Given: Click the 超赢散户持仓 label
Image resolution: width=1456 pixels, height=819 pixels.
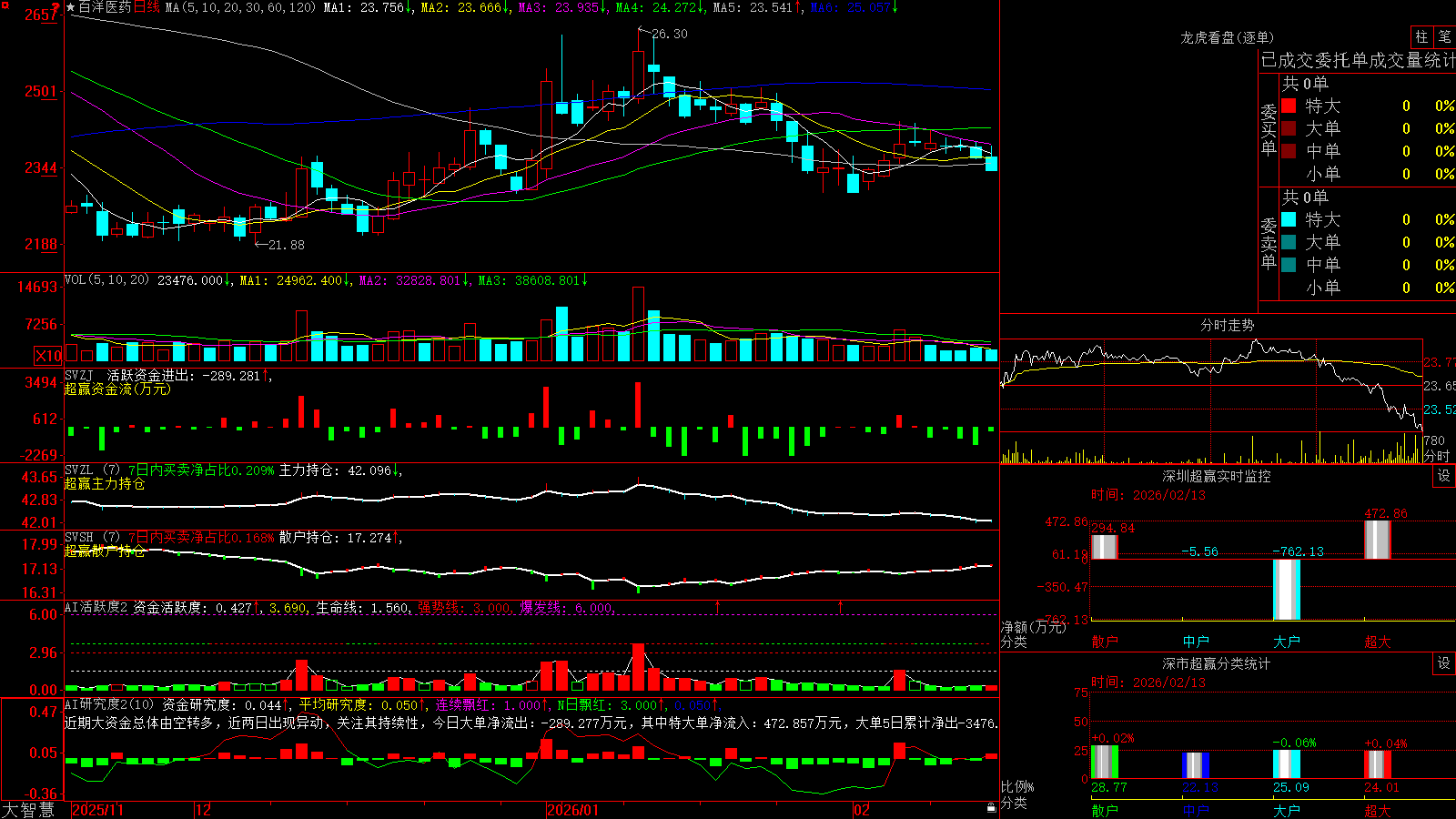Looking at the screenshot, I should tap(105, 551).
